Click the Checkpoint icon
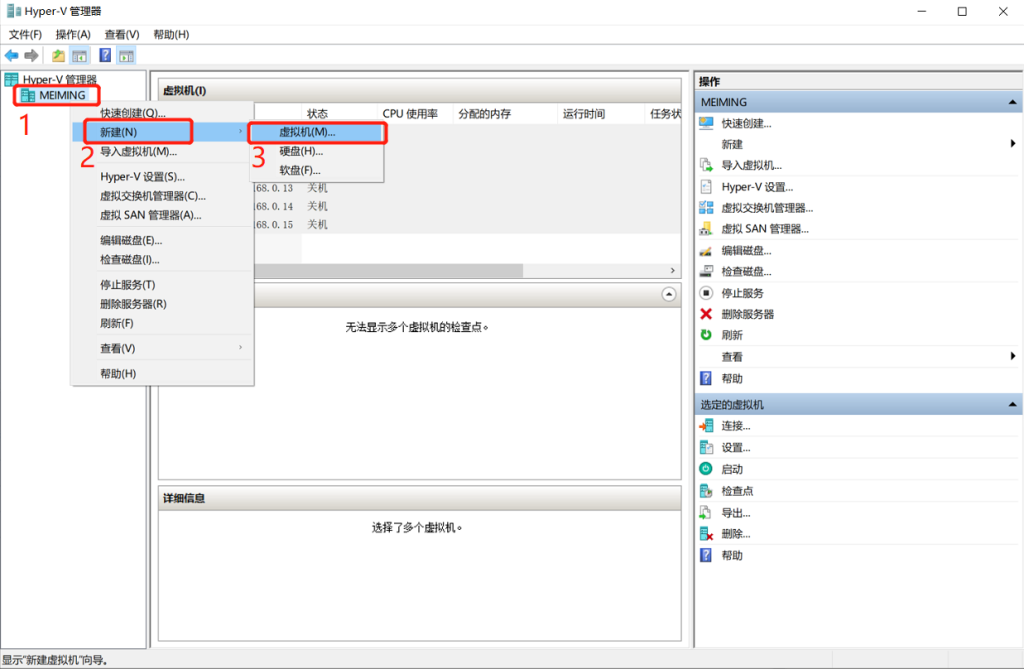 [706, 491]
